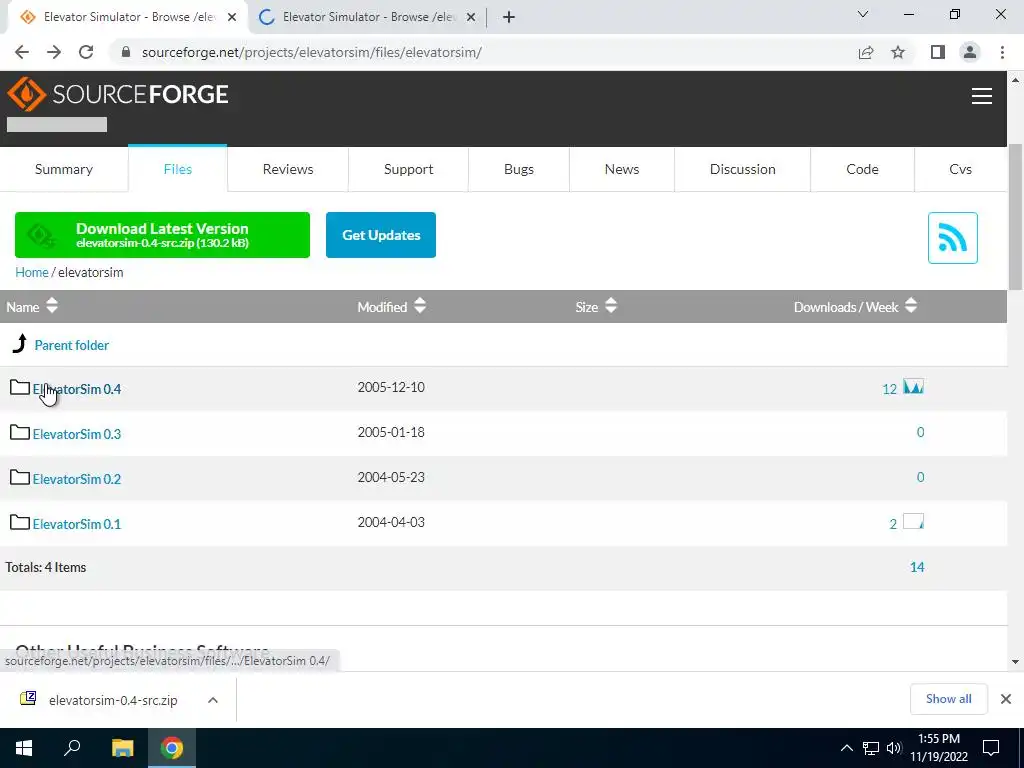Close the second Elevator Simulator browser tab
Screen dimensions: 1024x768
(x=471, y=18)
